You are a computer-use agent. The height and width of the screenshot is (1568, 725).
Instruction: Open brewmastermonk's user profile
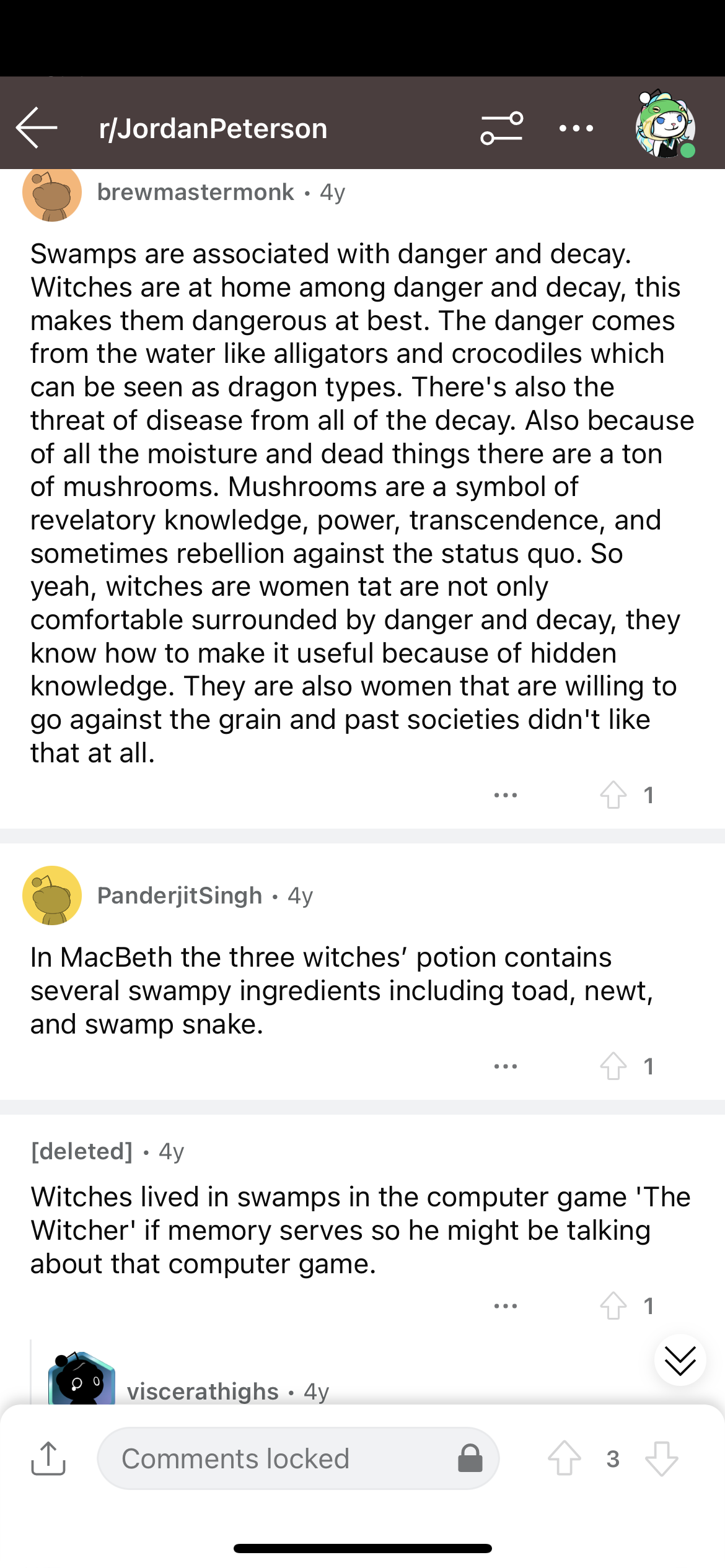click(x=195, y=193)
